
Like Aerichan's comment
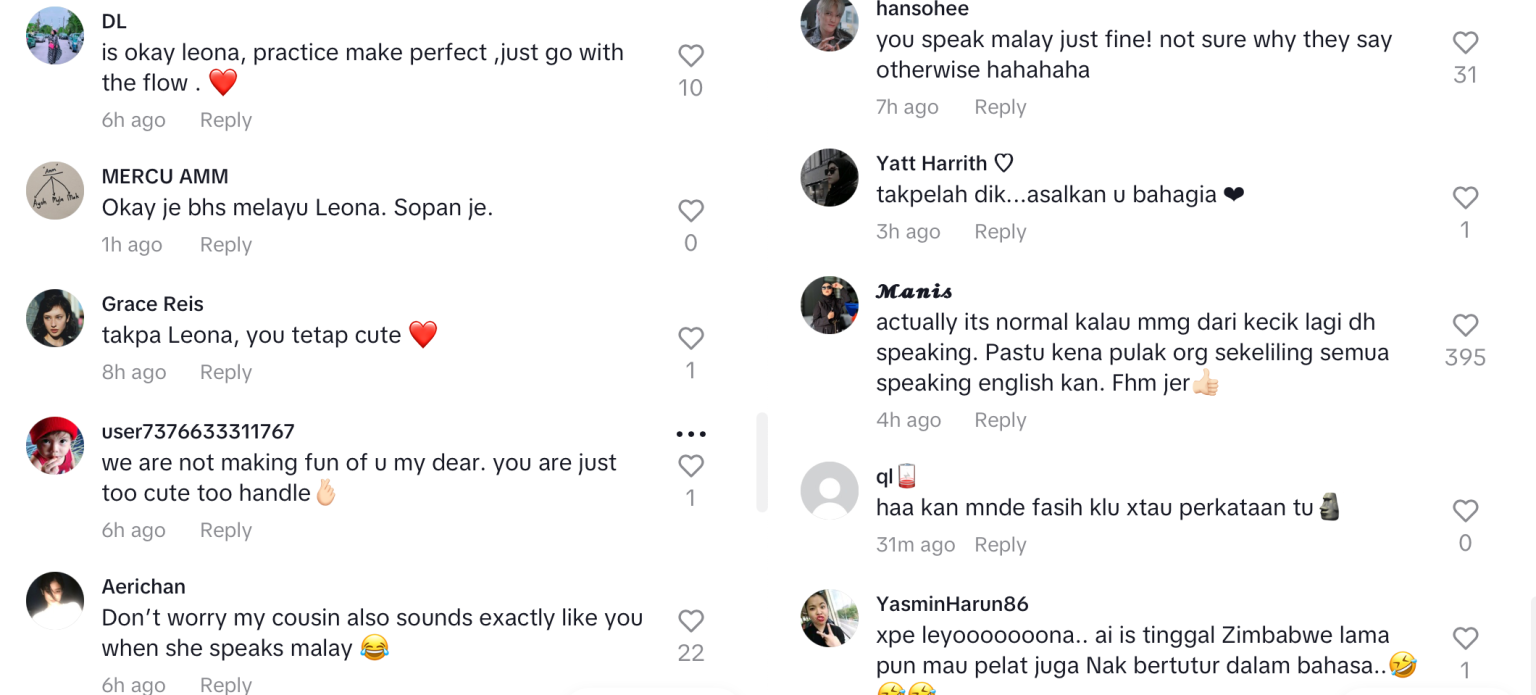pyautogui.click(x=691, y=618)
